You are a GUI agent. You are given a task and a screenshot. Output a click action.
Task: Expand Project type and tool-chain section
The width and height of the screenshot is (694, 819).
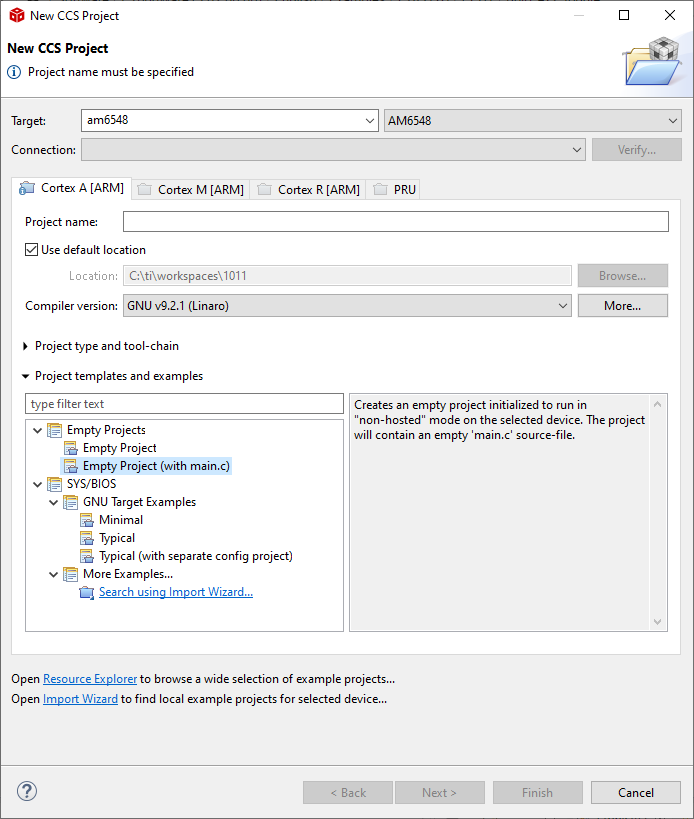click(24, 347)
